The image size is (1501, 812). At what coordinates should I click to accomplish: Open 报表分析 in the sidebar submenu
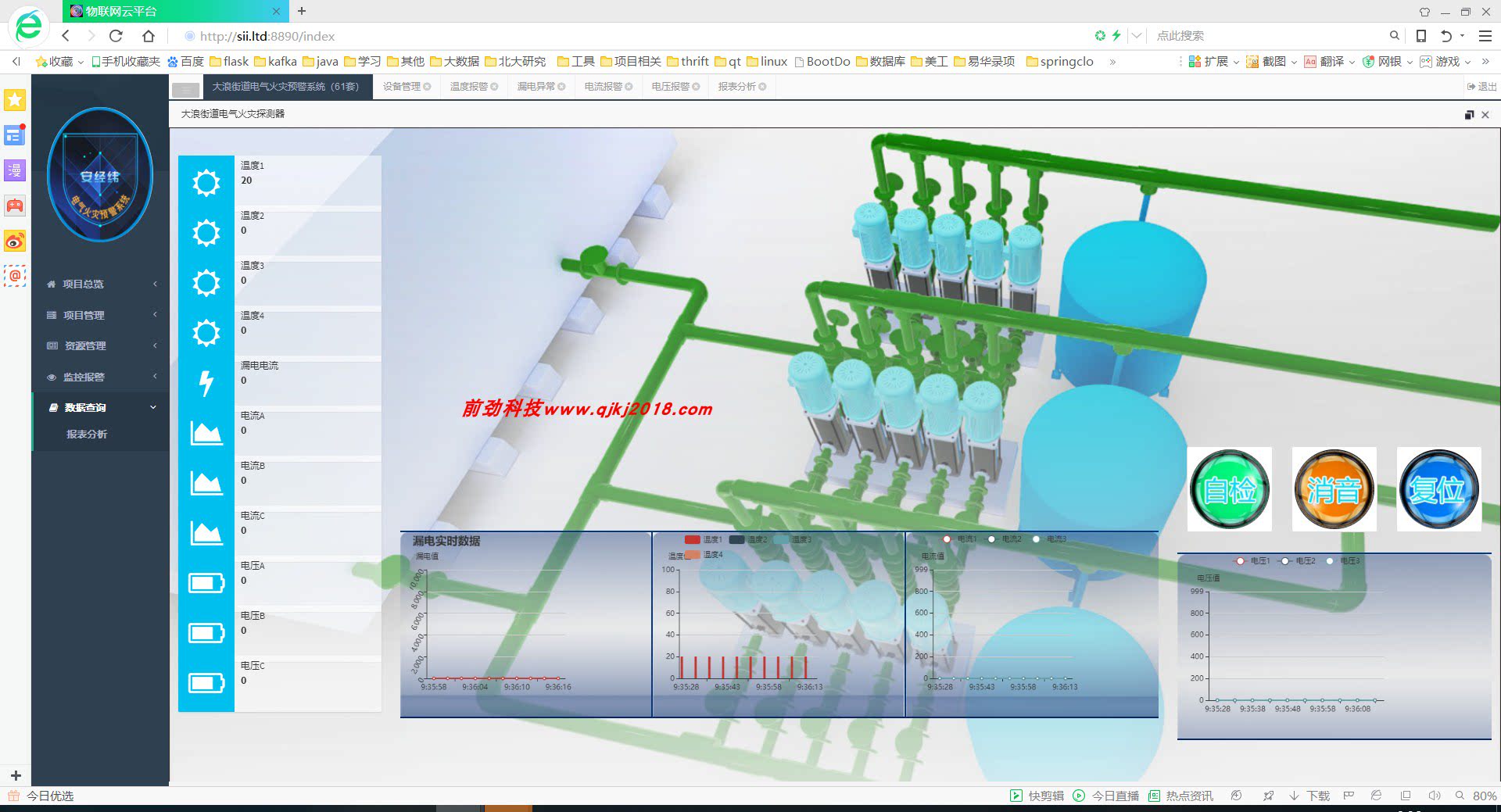(87, 435)
